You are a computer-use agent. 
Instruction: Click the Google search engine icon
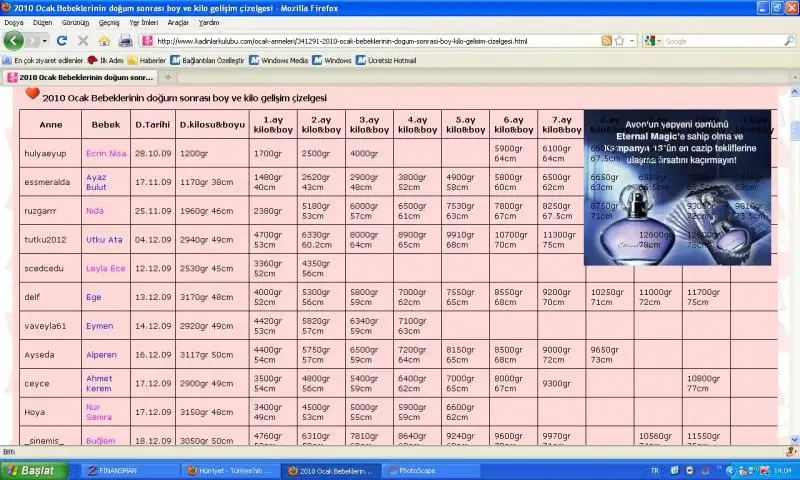tap(649, 41)
